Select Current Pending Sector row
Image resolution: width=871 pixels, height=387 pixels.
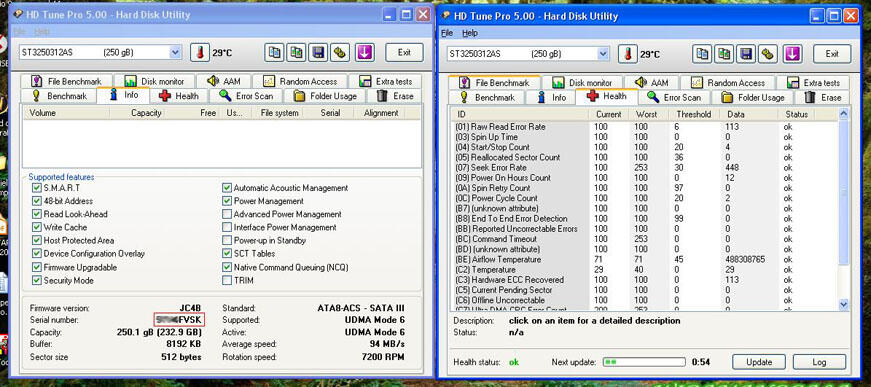[x=644, y=290]
